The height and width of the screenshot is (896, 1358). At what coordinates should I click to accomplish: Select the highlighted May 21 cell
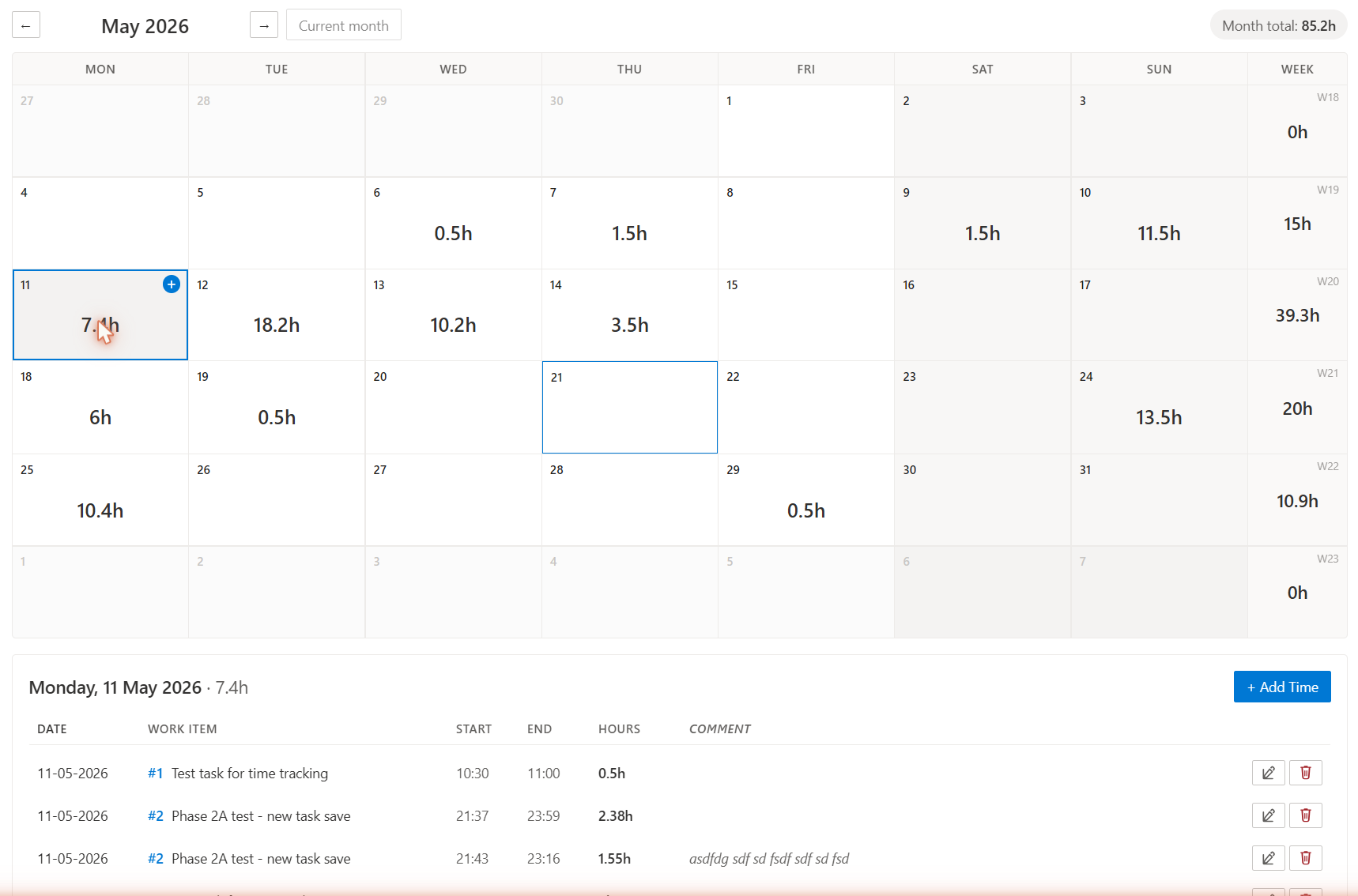coord(630,407)
